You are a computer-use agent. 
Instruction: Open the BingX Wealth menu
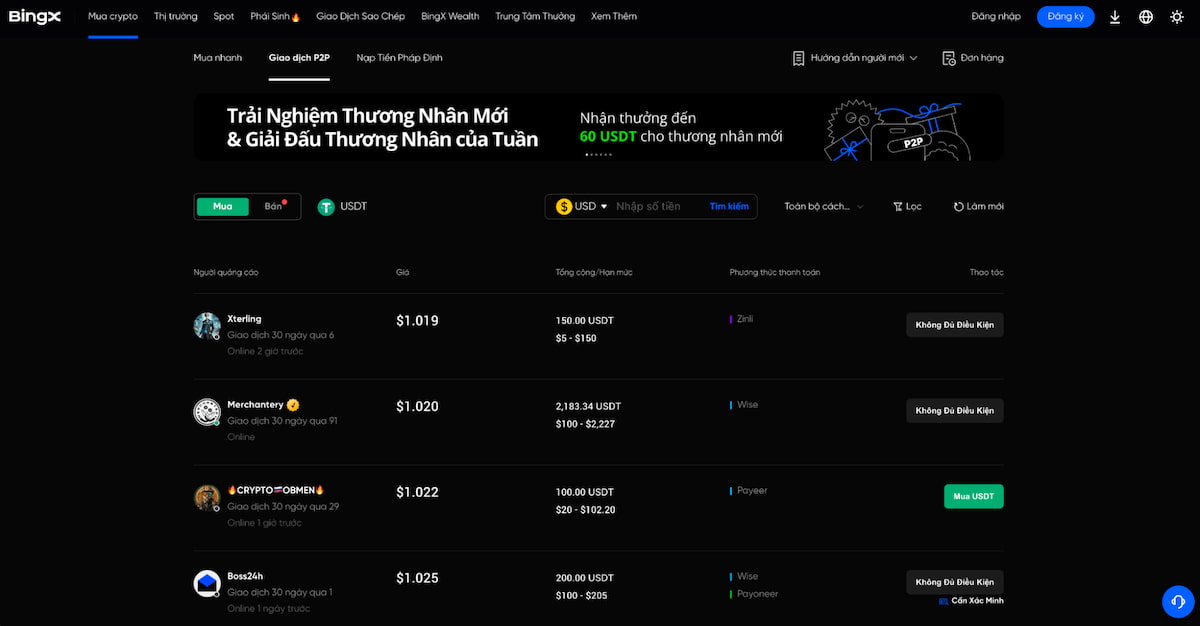tap(450, 16)
